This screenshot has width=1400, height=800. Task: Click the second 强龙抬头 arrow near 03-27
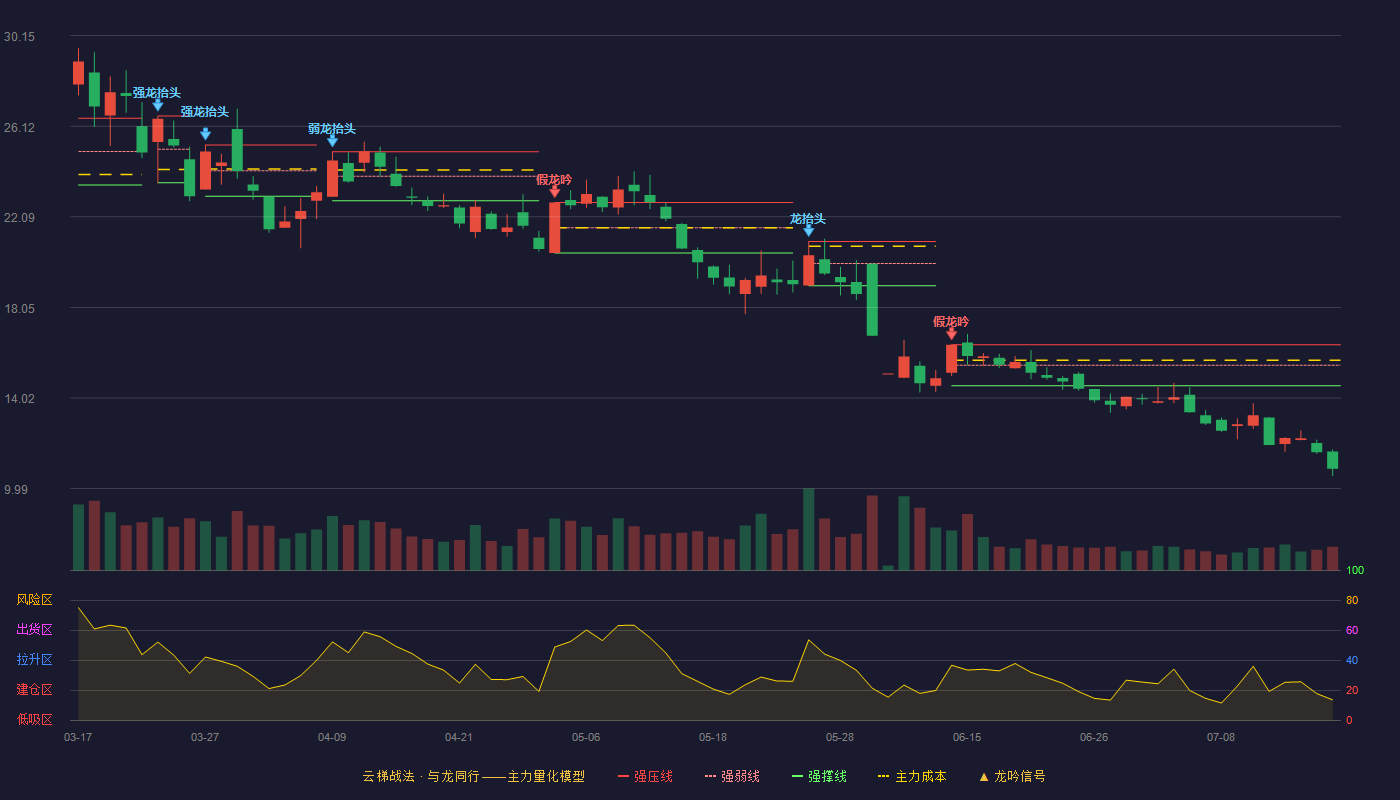click(x=205, y=134)
